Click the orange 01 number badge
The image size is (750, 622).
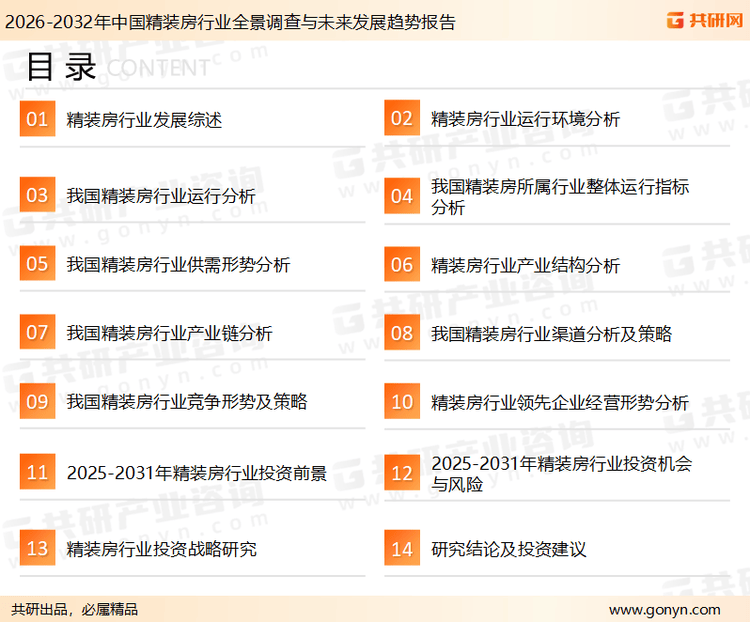37,119
